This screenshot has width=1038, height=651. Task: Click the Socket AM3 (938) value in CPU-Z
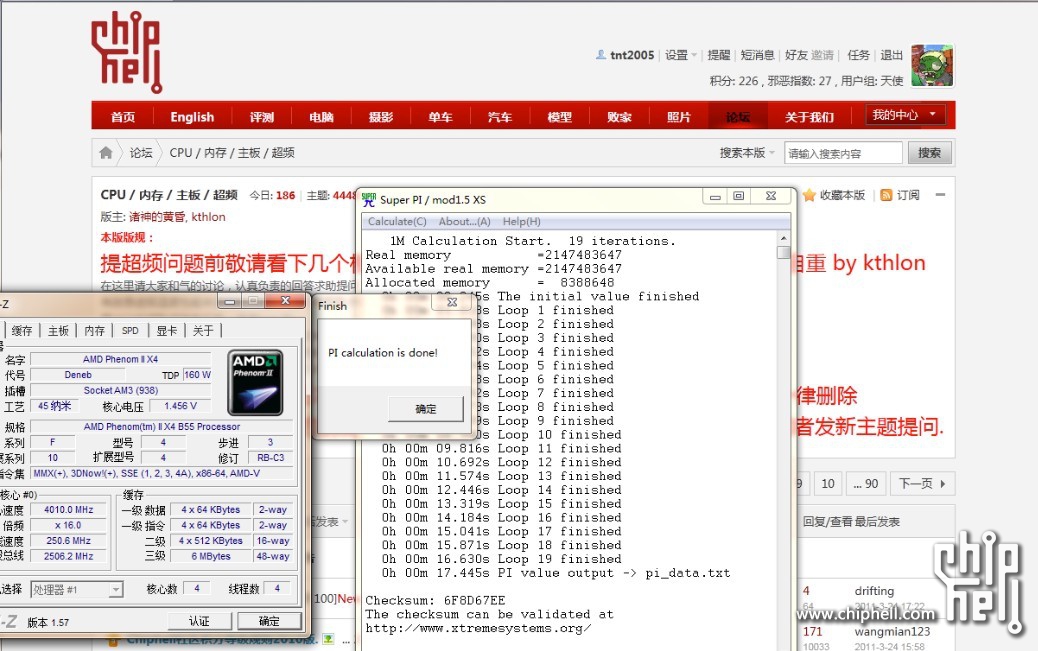click(x=120, y=391)
